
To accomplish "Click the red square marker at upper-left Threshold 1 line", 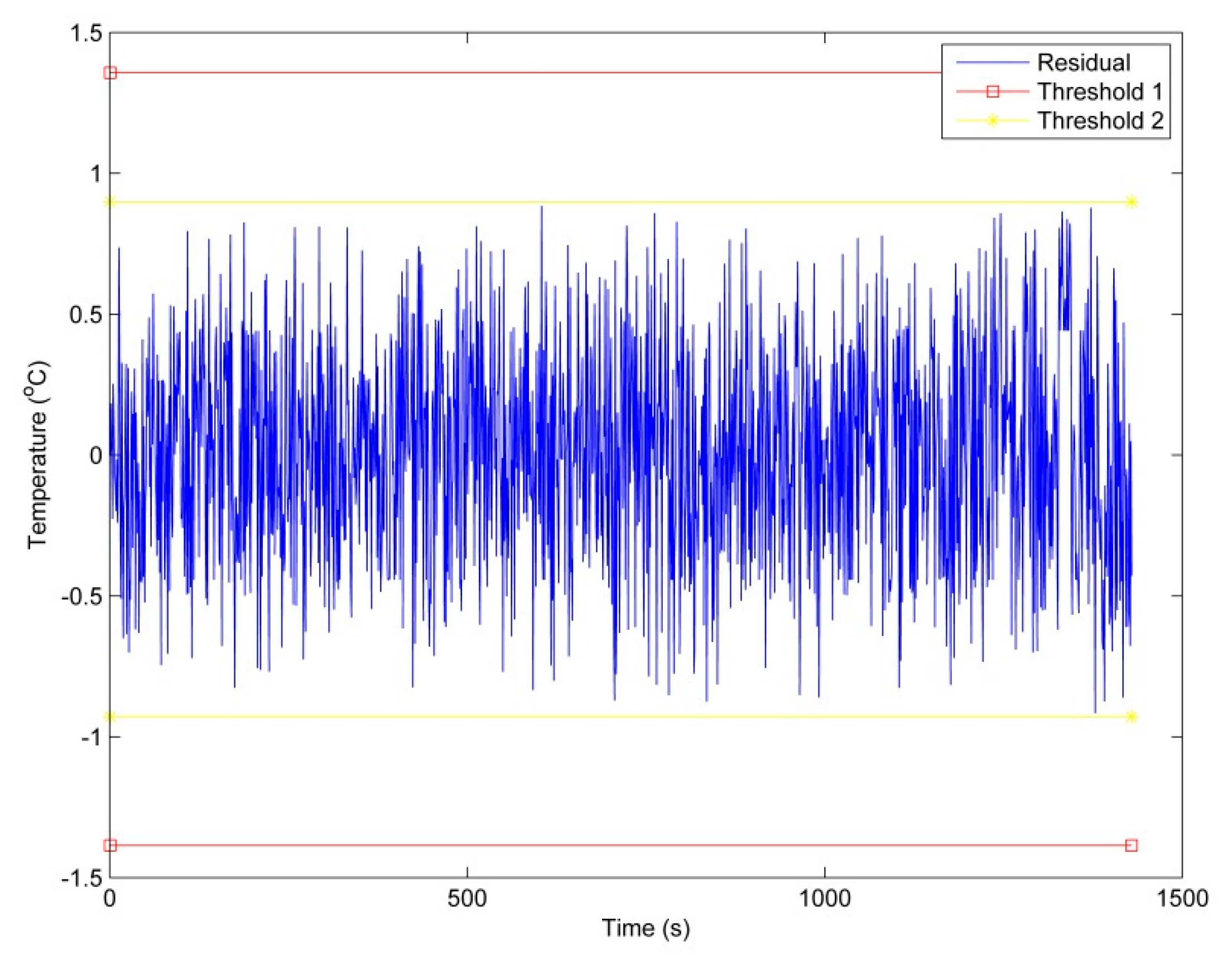I will [111, 73].
